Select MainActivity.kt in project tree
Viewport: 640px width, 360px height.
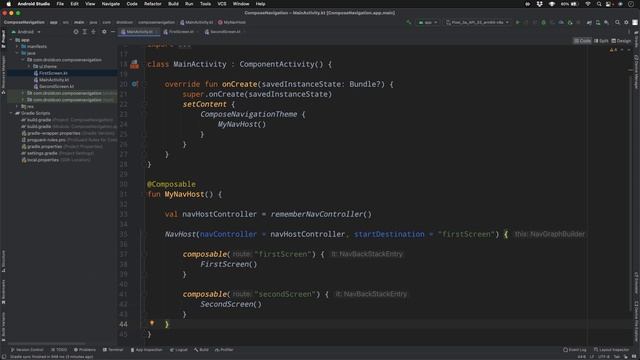coord(54,80)
